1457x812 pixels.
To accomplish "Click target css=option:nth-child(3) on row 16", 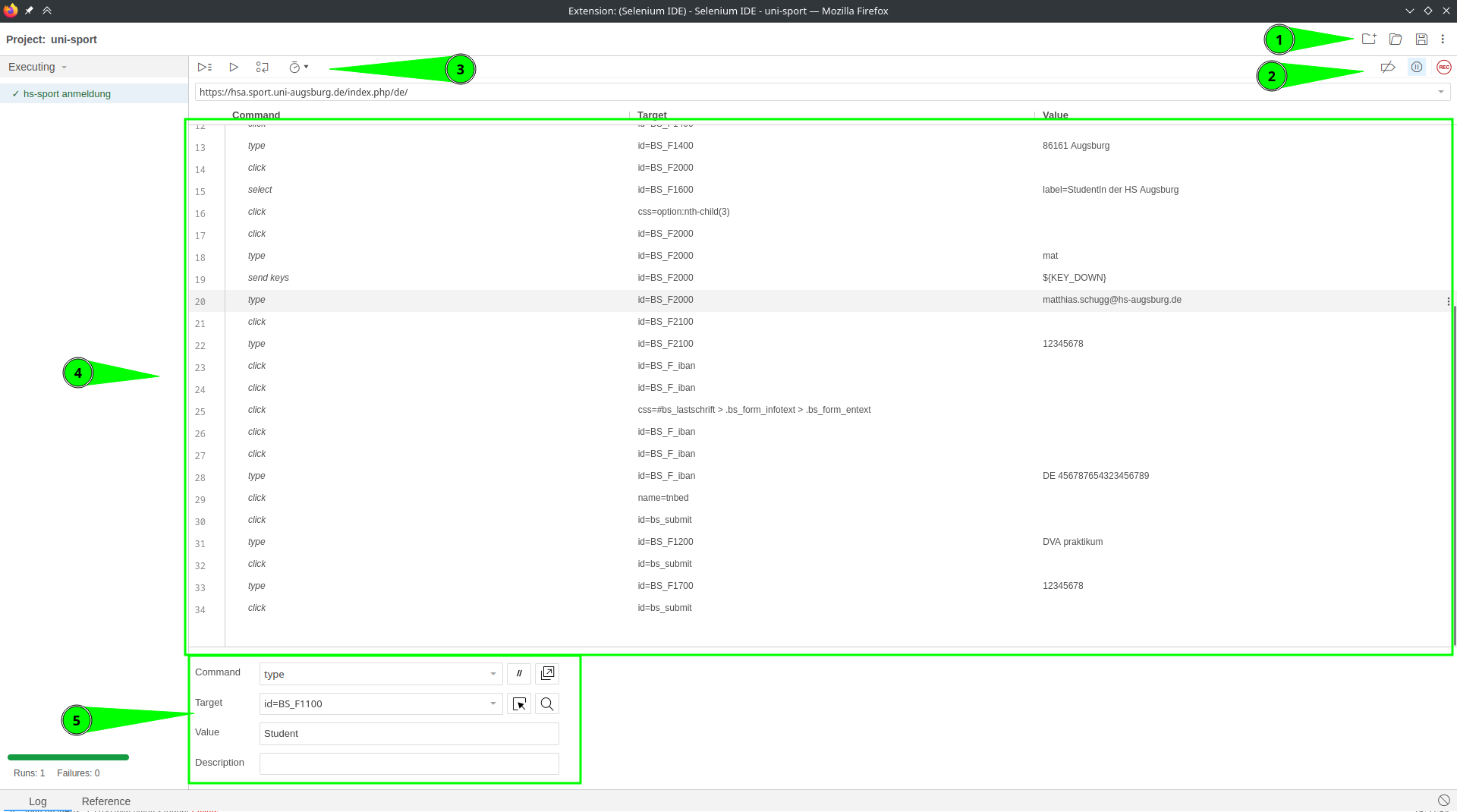I will tap(684, 212).
